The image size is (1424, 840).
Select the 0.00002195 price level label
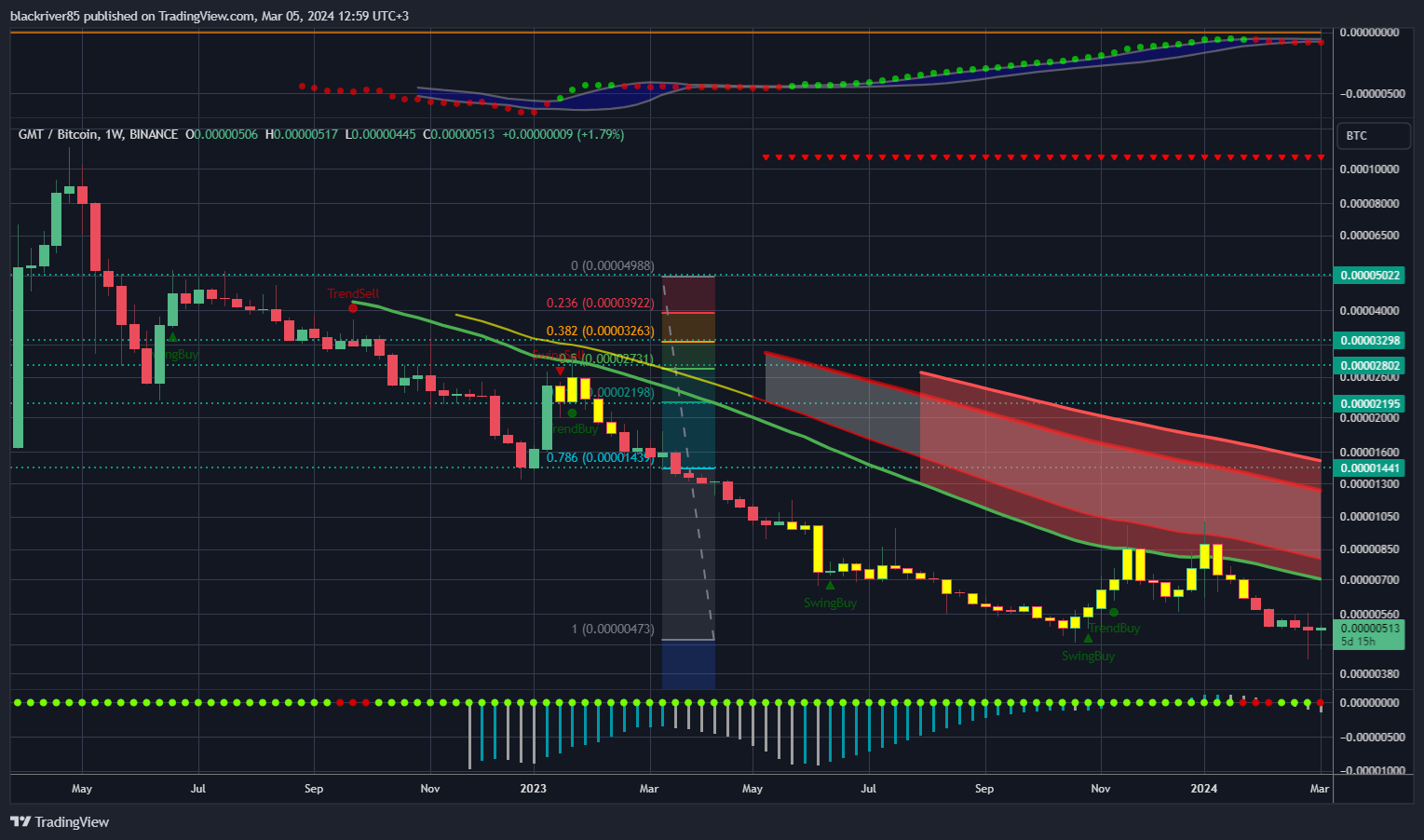point(1370,404)
